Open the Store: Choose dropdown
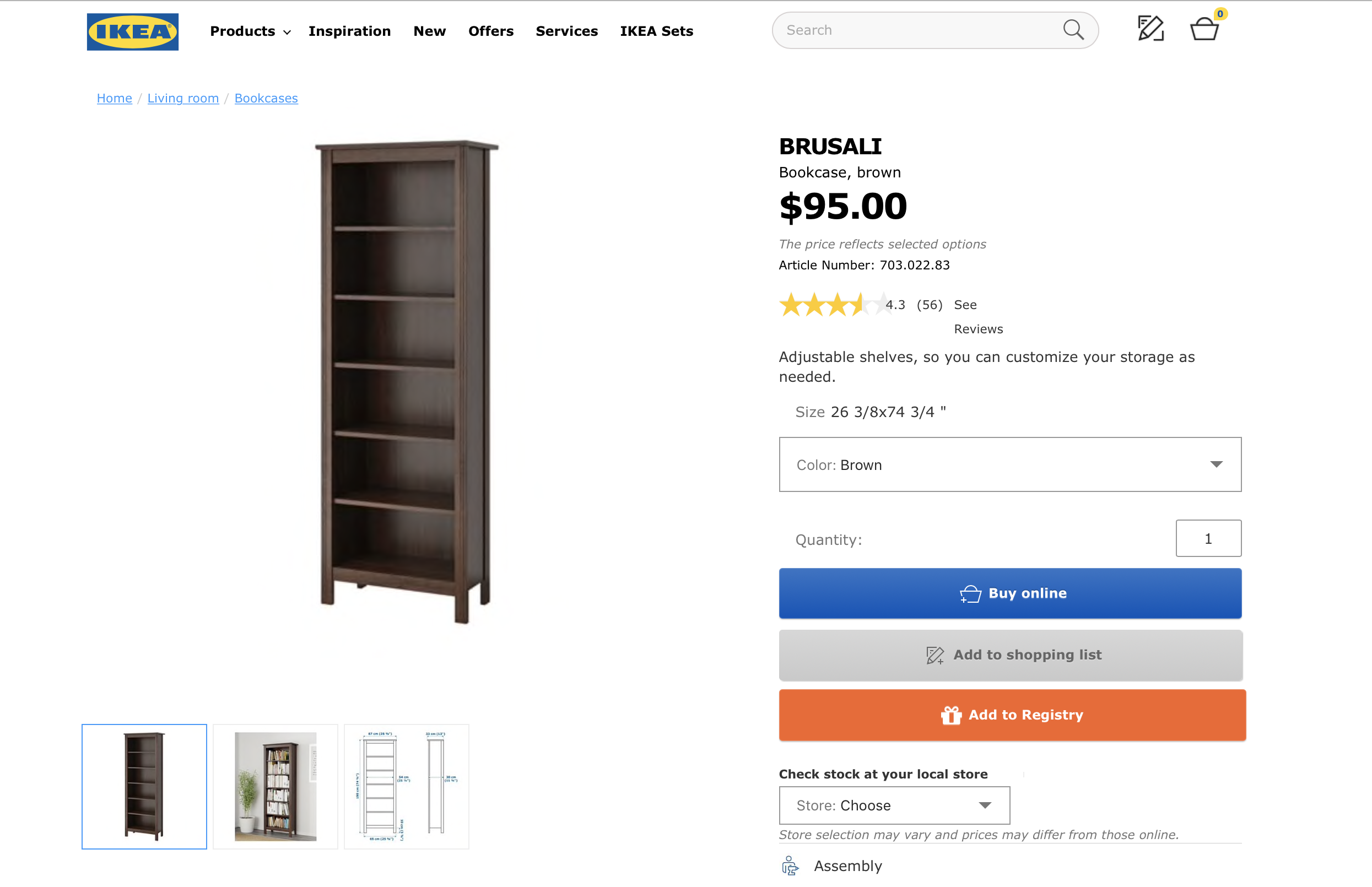 (x=894, y=805)
